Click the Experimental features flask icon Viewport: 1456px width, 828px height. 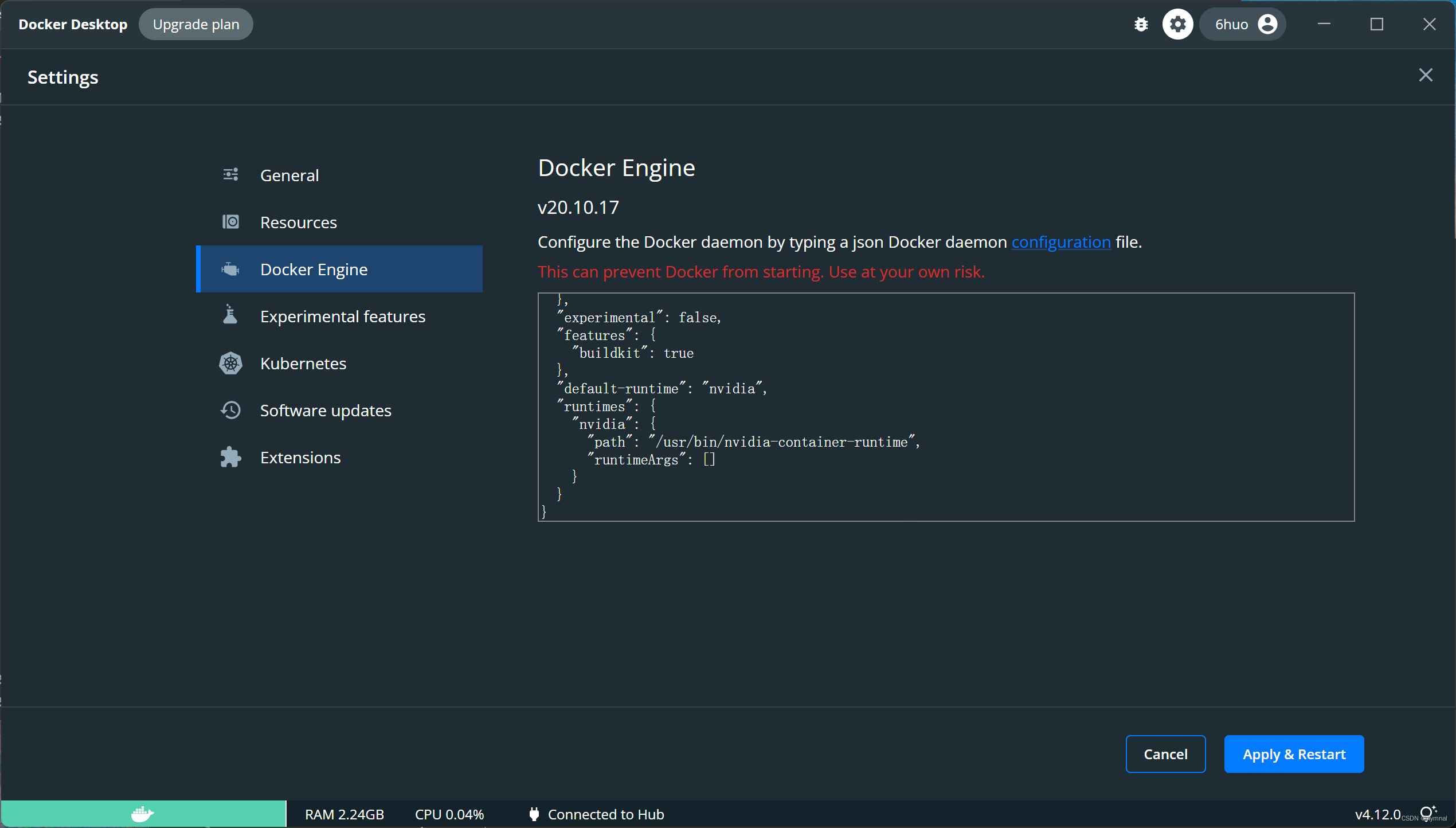point(230,315)
